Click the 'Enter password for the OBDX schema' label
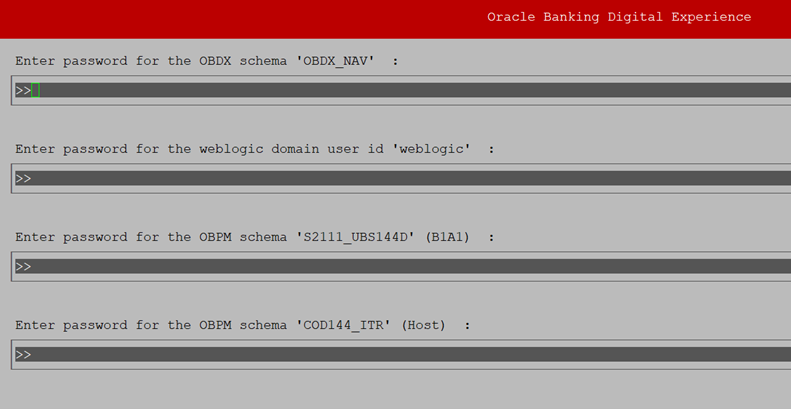791x409 pixels. tap(207, 62)
